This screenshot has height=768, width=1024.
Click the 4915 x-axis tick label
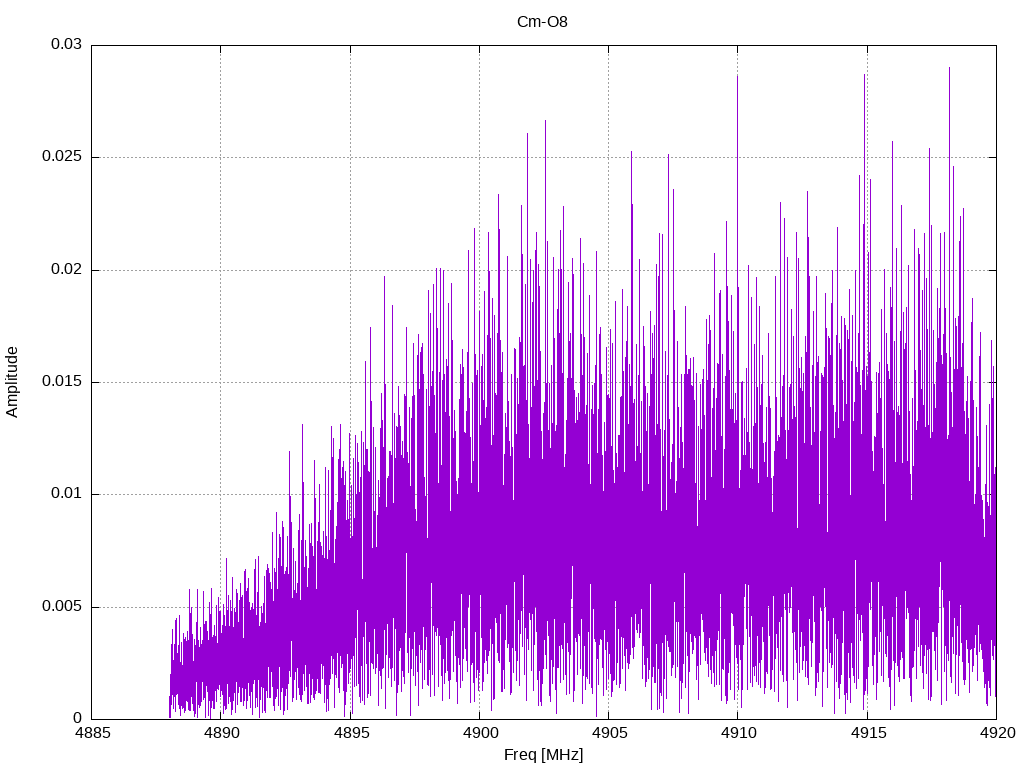(x=868, y=733)
